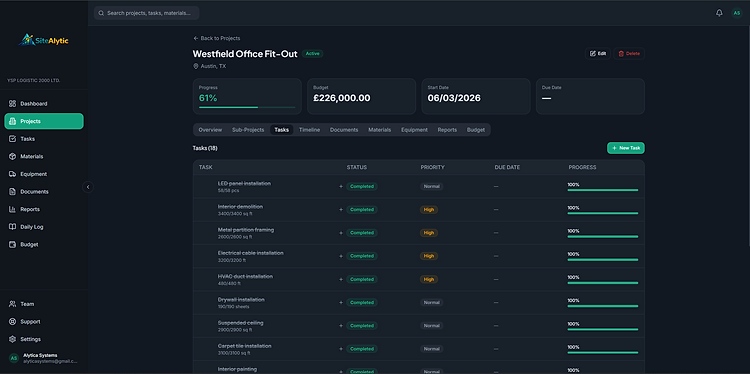Open the sidebar Documents page

click(x=44, y=192)
